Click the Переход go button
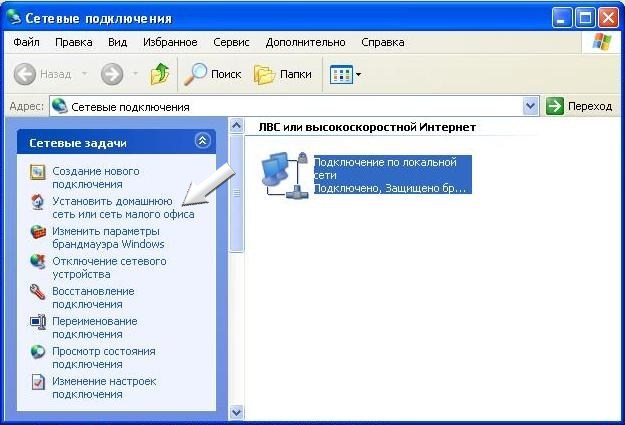This screenshot has height=425, width=625. (x=579, y=106)
